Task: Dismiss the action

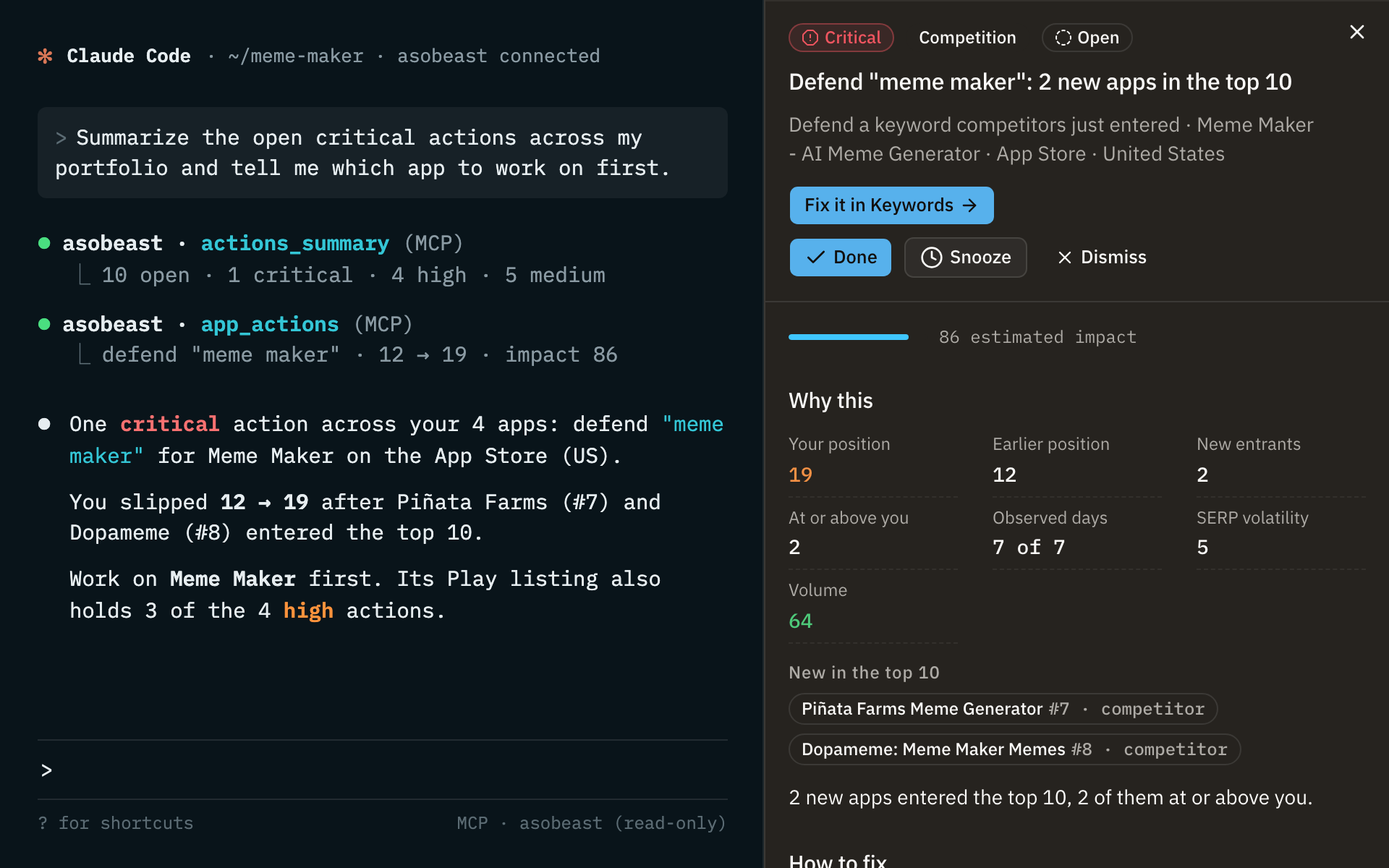Action: pos(1102,257)
